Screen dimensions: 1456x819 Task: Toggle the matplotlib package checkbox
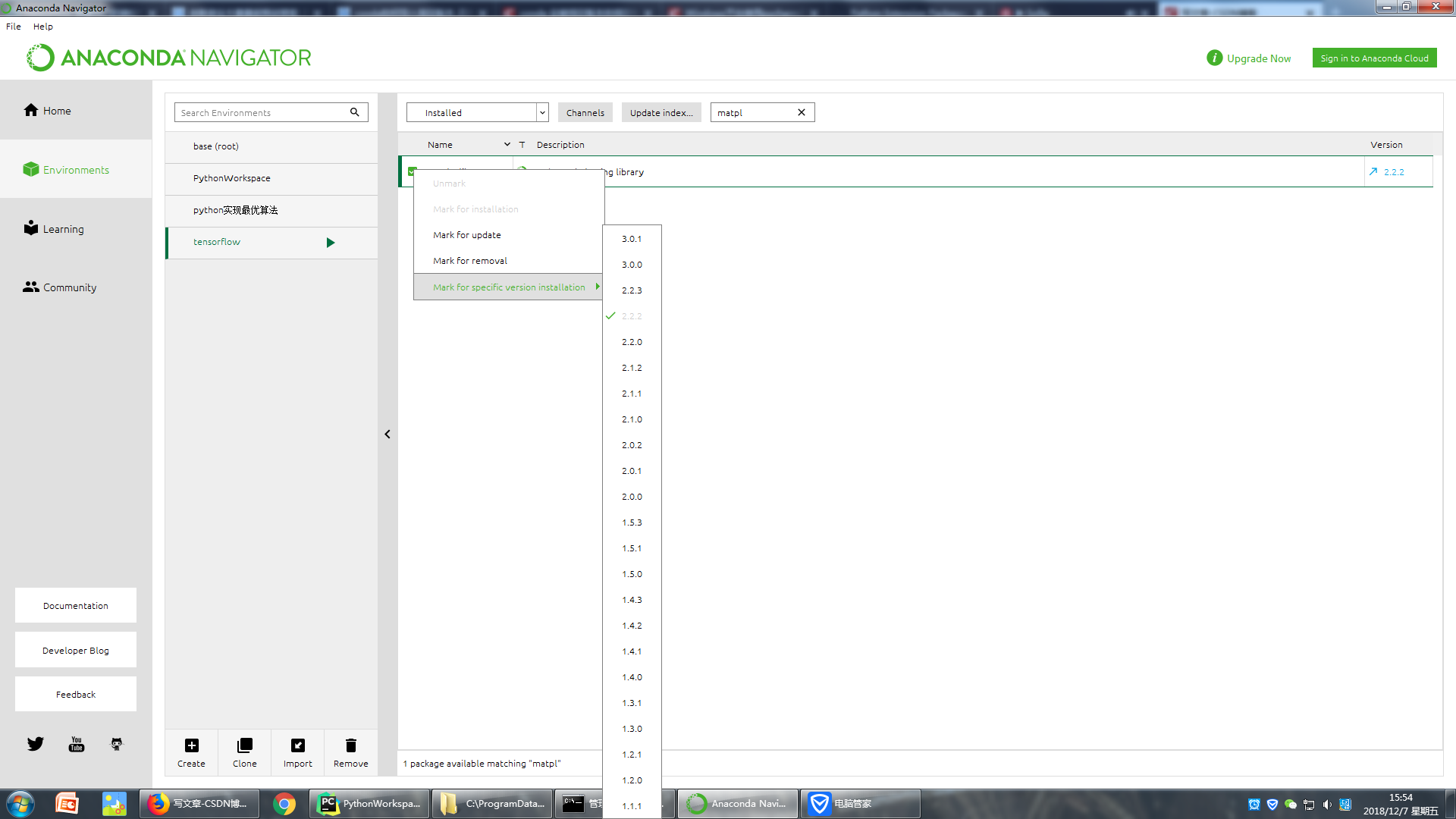(412, 171)
